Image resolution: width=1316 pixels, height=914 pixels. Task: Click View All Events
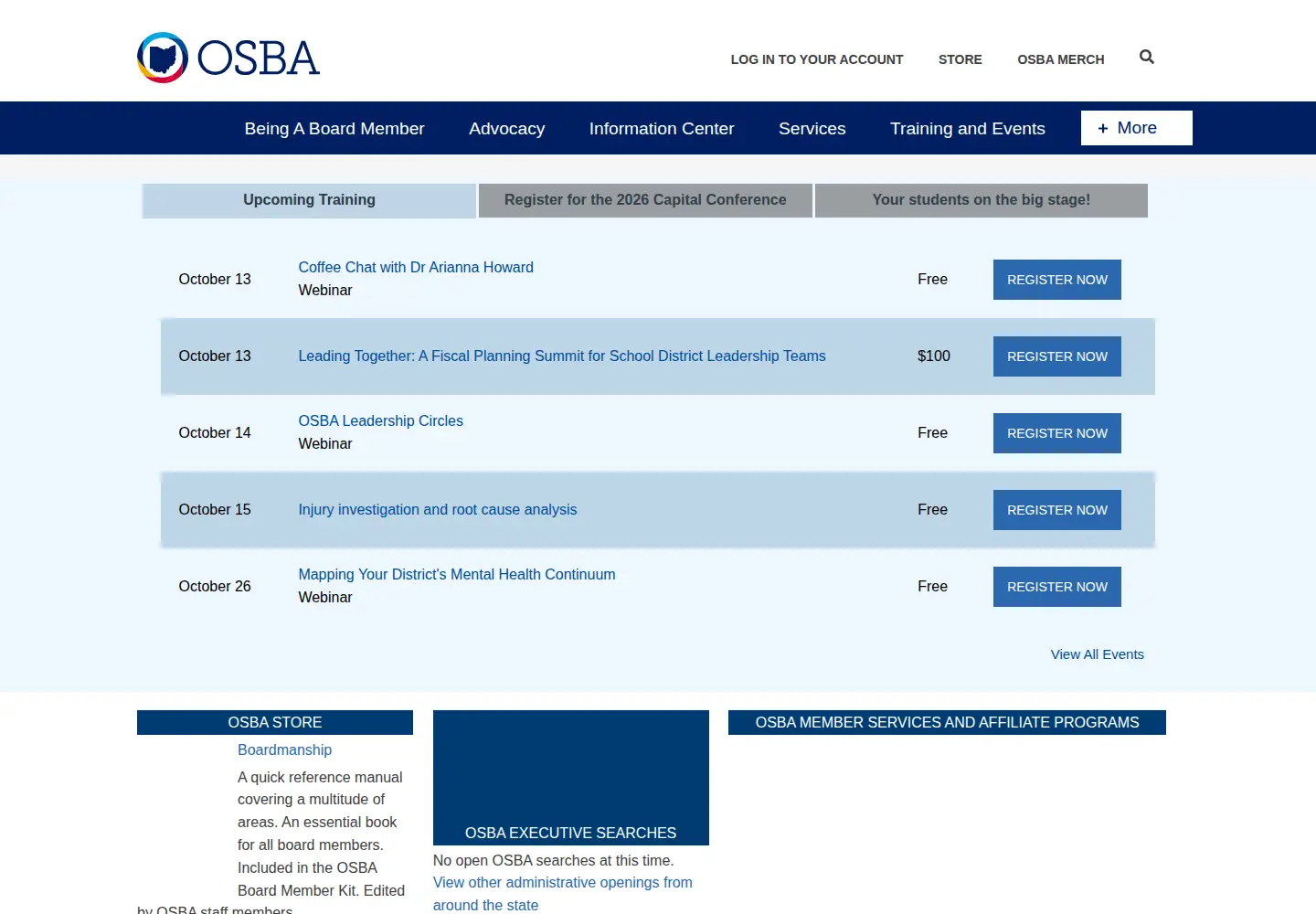pos(1097,654)
